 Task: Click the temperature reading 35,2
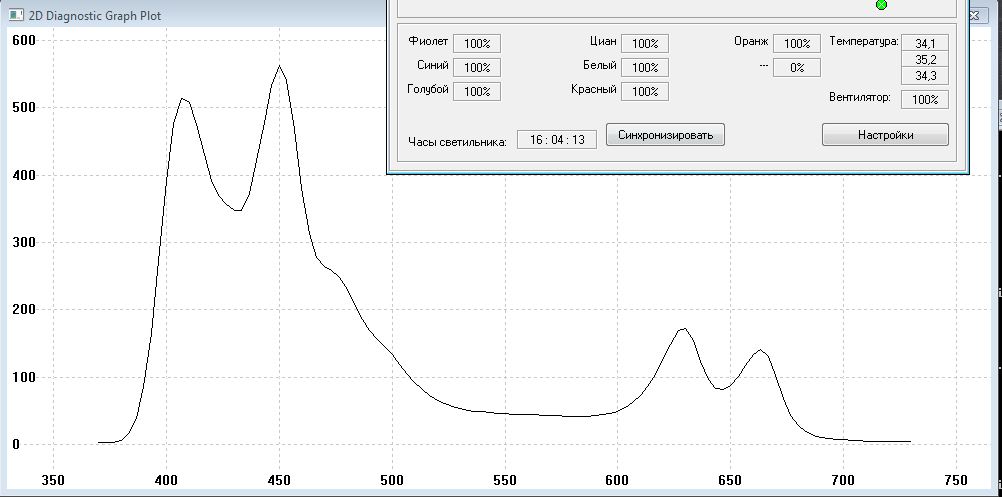pyautogui.click(x=925, y=59)
